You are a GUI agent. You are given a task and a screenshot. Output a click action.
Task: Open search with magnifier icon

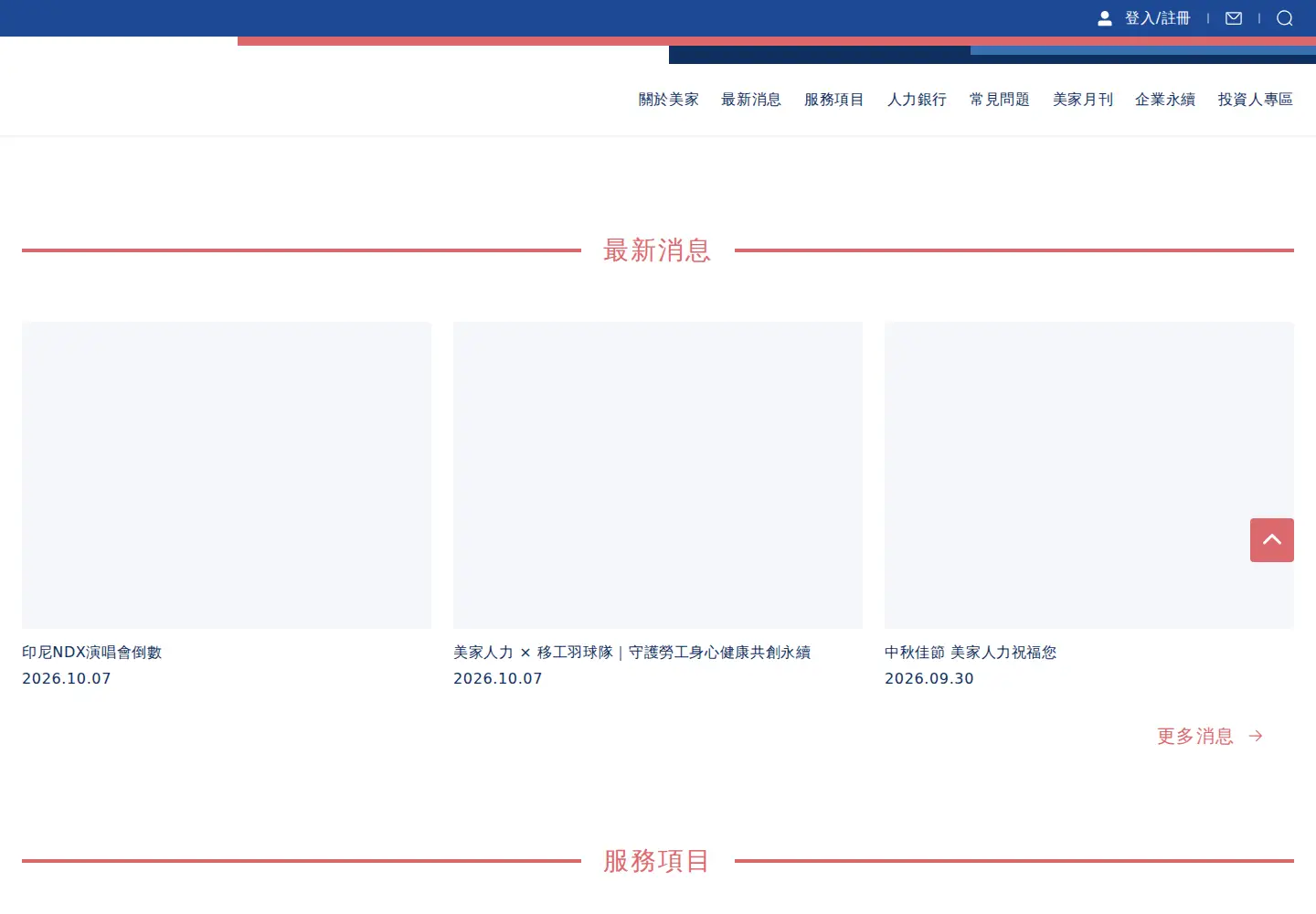pos(1284,18)
